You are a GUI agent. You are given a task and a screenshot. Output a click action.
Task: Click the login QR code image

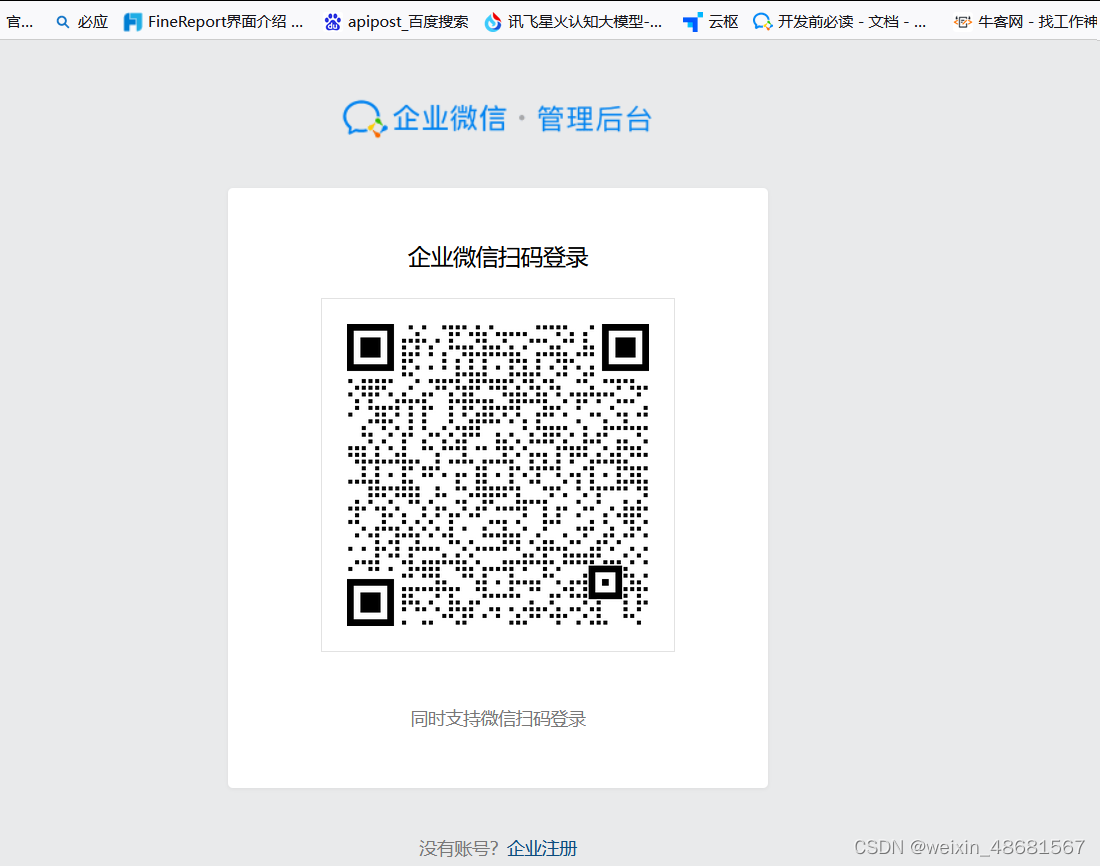pos(498,475)
